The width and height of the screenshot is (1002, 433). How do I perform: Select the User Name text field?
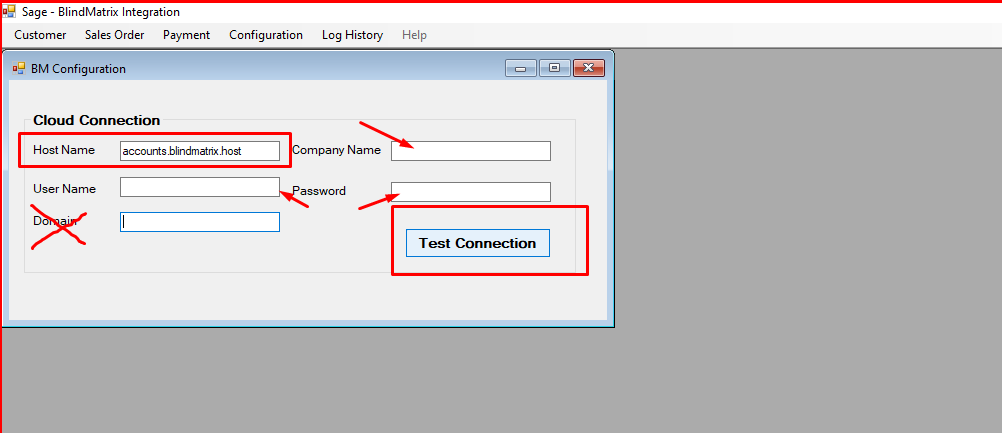pyautogui.click(x=199, y=187)
